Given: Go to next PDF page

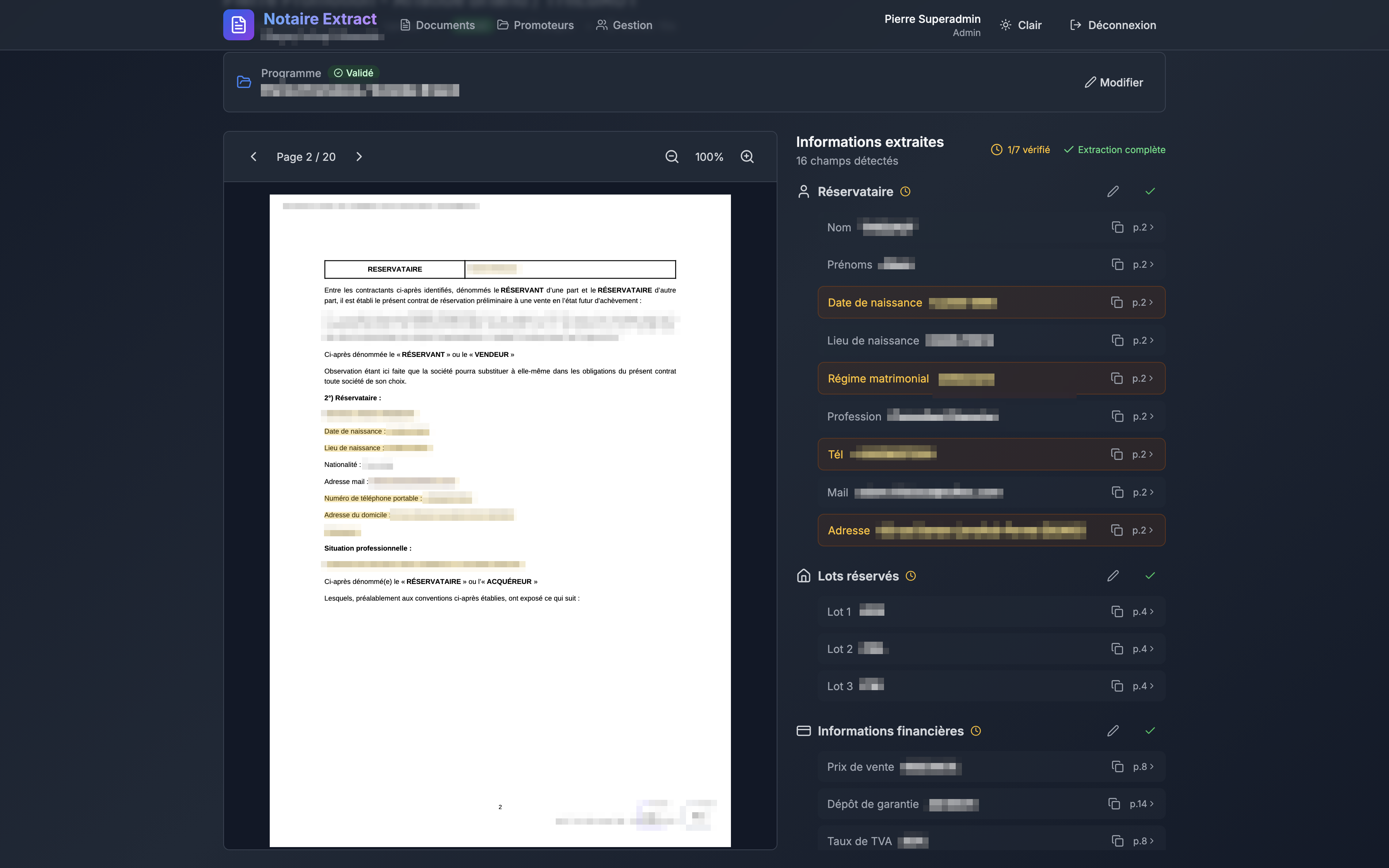Looking at the screenshot, I should coord(359,157).
